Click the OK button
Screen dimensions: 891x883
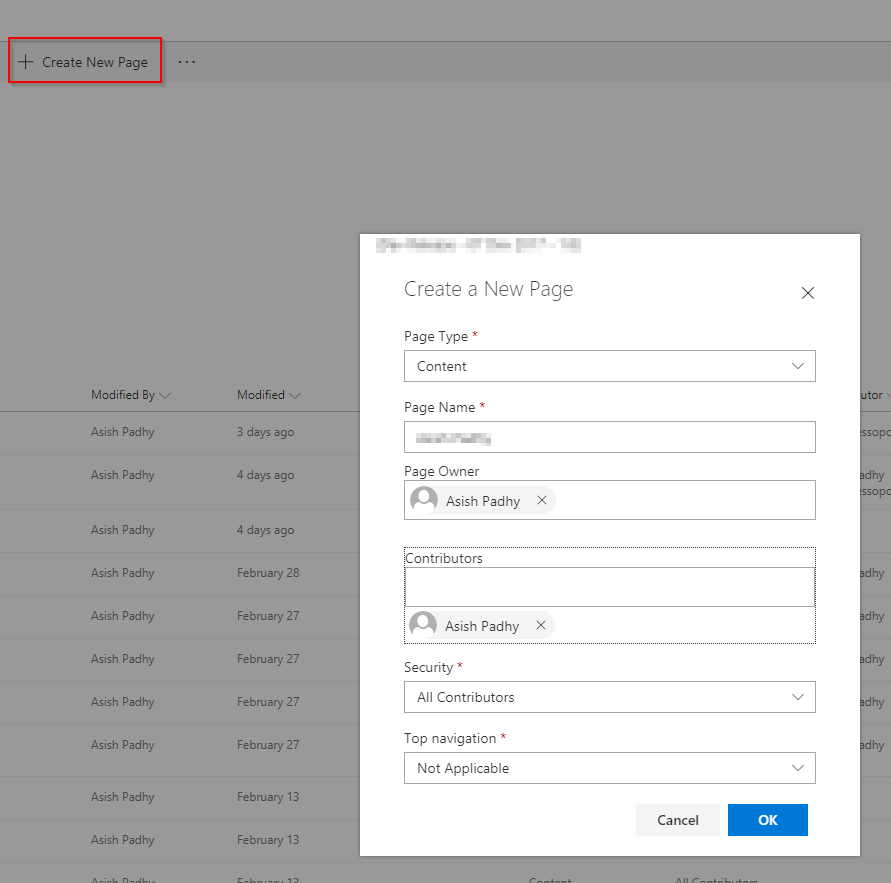point(767,819)
